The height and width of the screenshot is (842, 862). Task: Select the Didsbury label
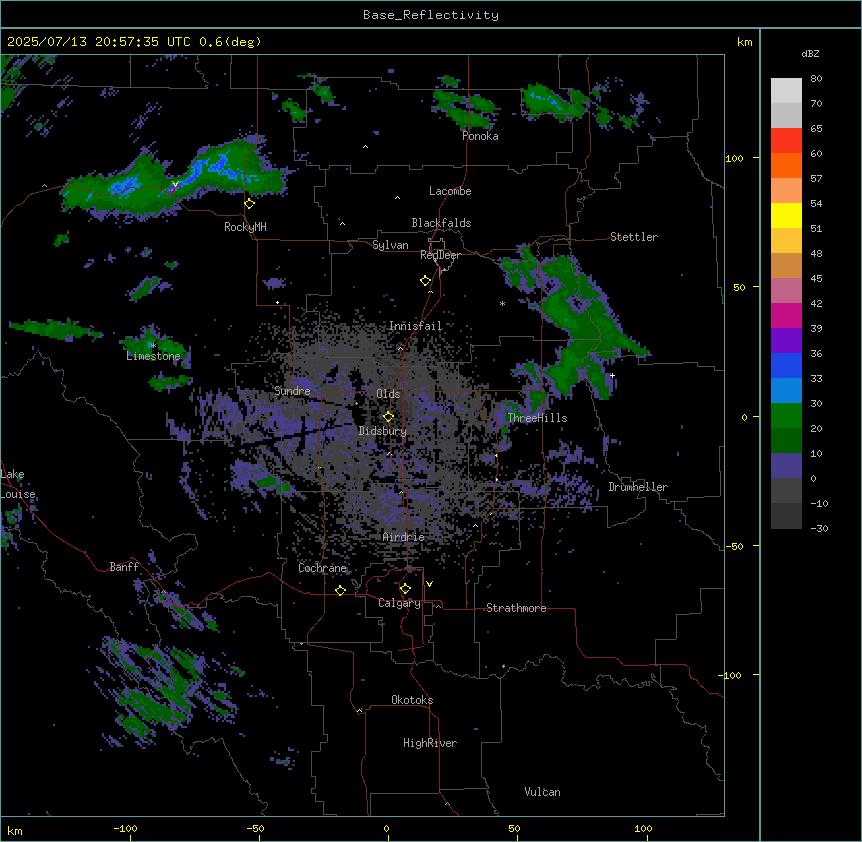[x=383, y=431]
